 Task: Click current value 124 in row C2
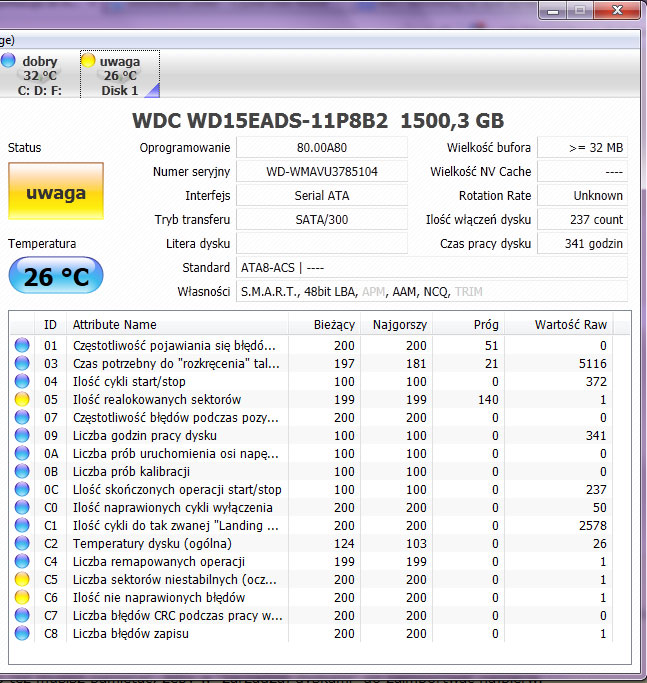[344, 544]
